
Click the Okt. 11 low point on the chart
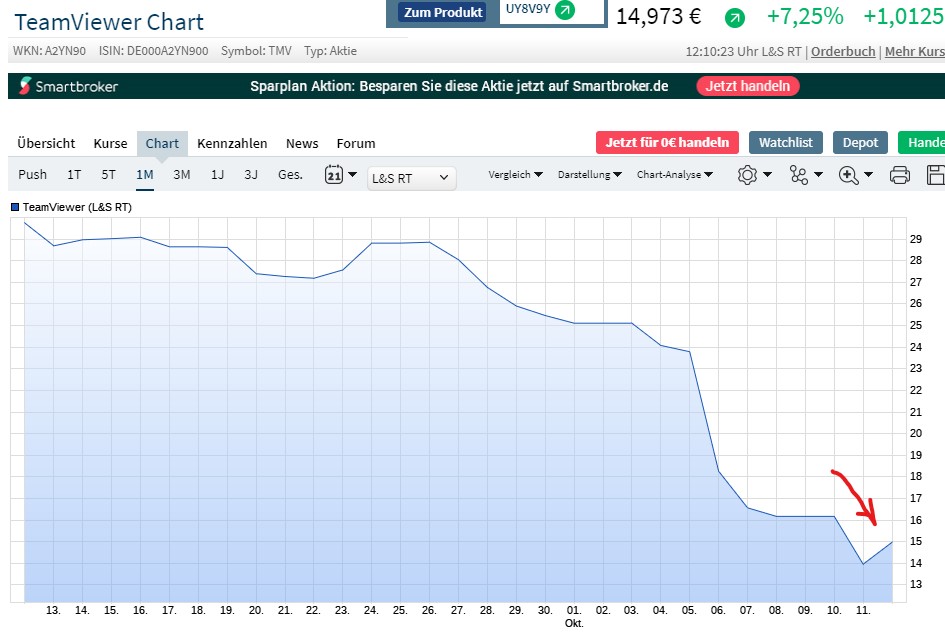[863, 564]
